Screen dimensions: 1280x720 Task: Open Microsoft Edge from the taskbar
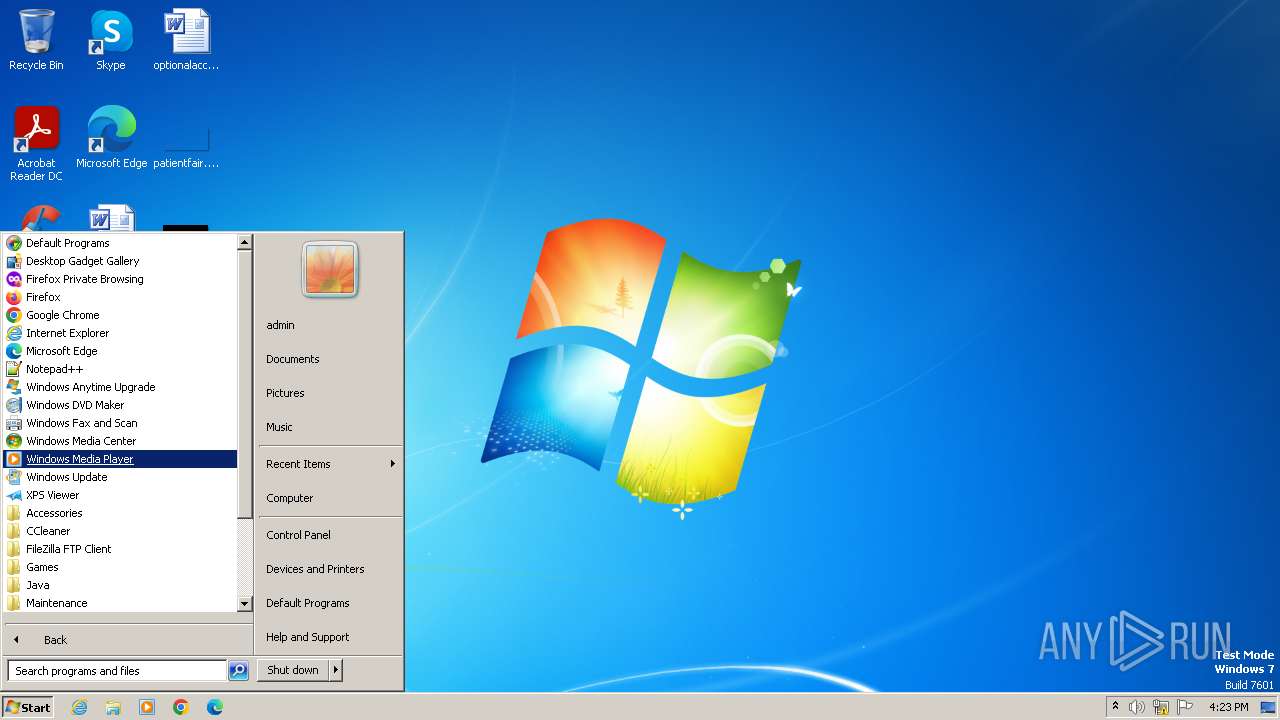215,707
